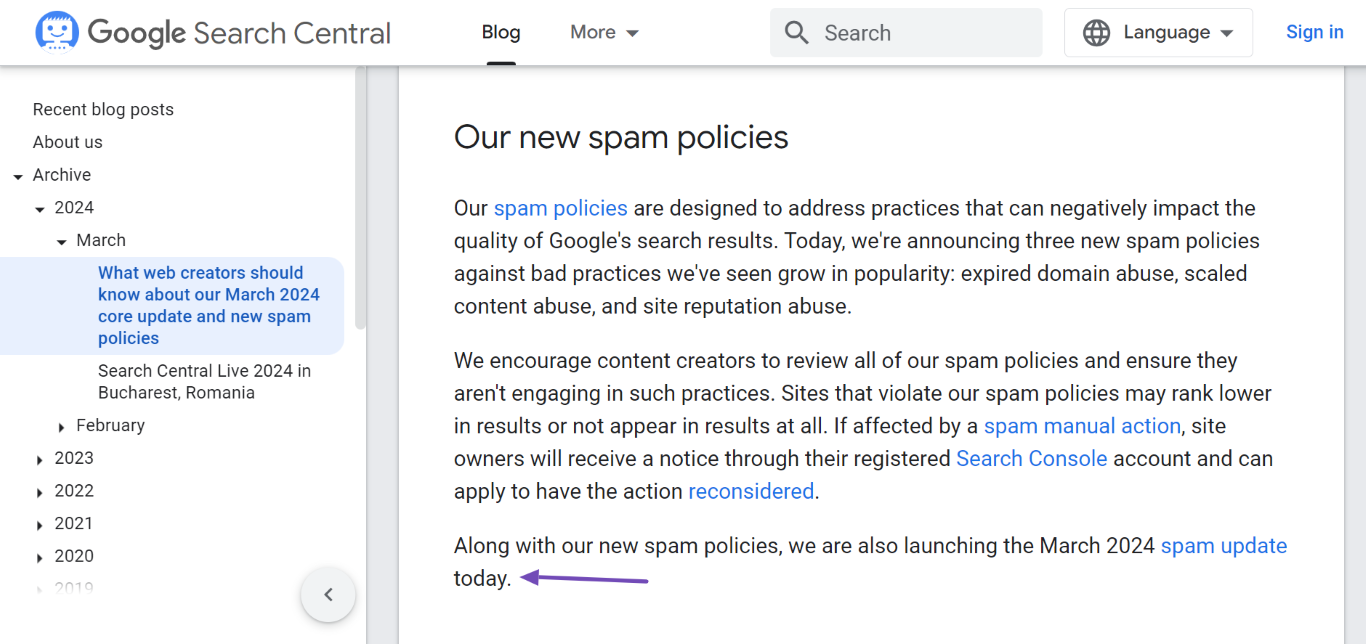Expand the 2020 archive node
1366x644 pixels.
(x=40, y=557)
